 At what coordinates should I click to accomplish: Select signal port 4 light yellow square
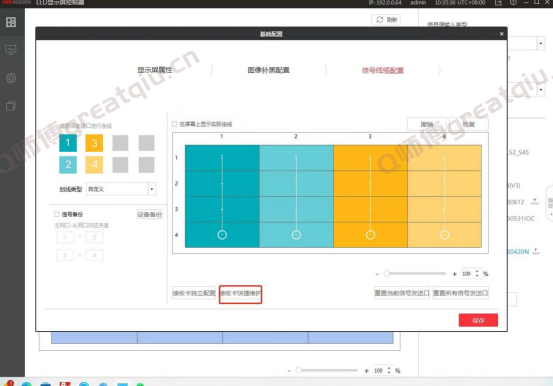coord(94,164)
